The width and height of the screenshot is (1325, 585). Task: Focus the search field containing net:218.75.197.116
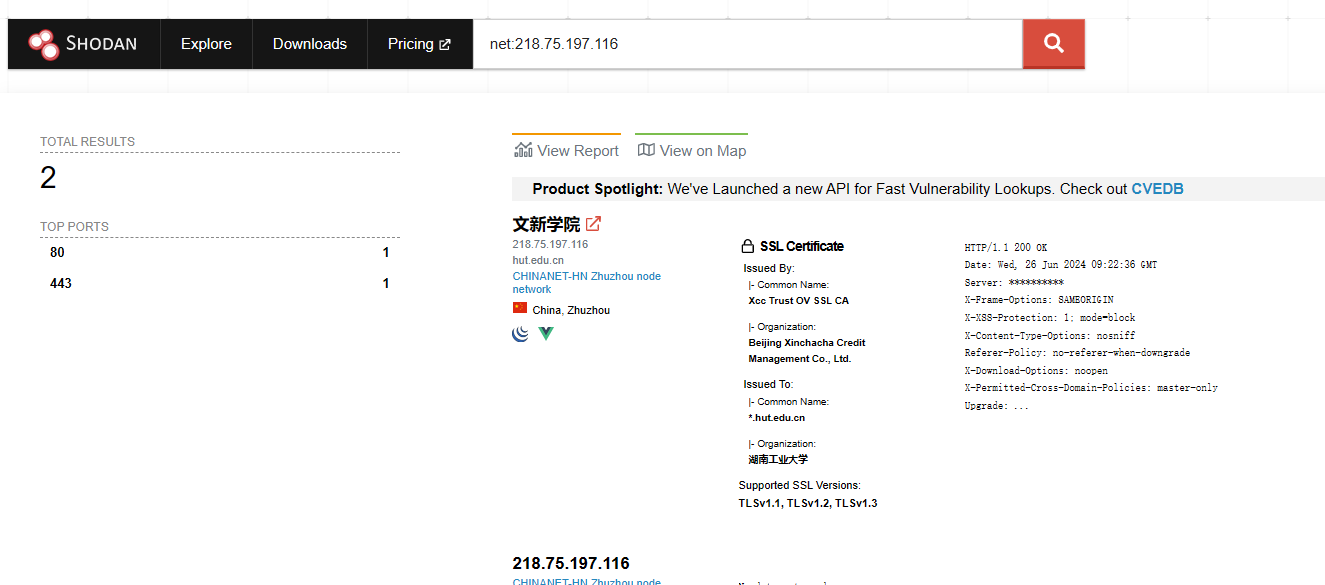tap(746, 44)
